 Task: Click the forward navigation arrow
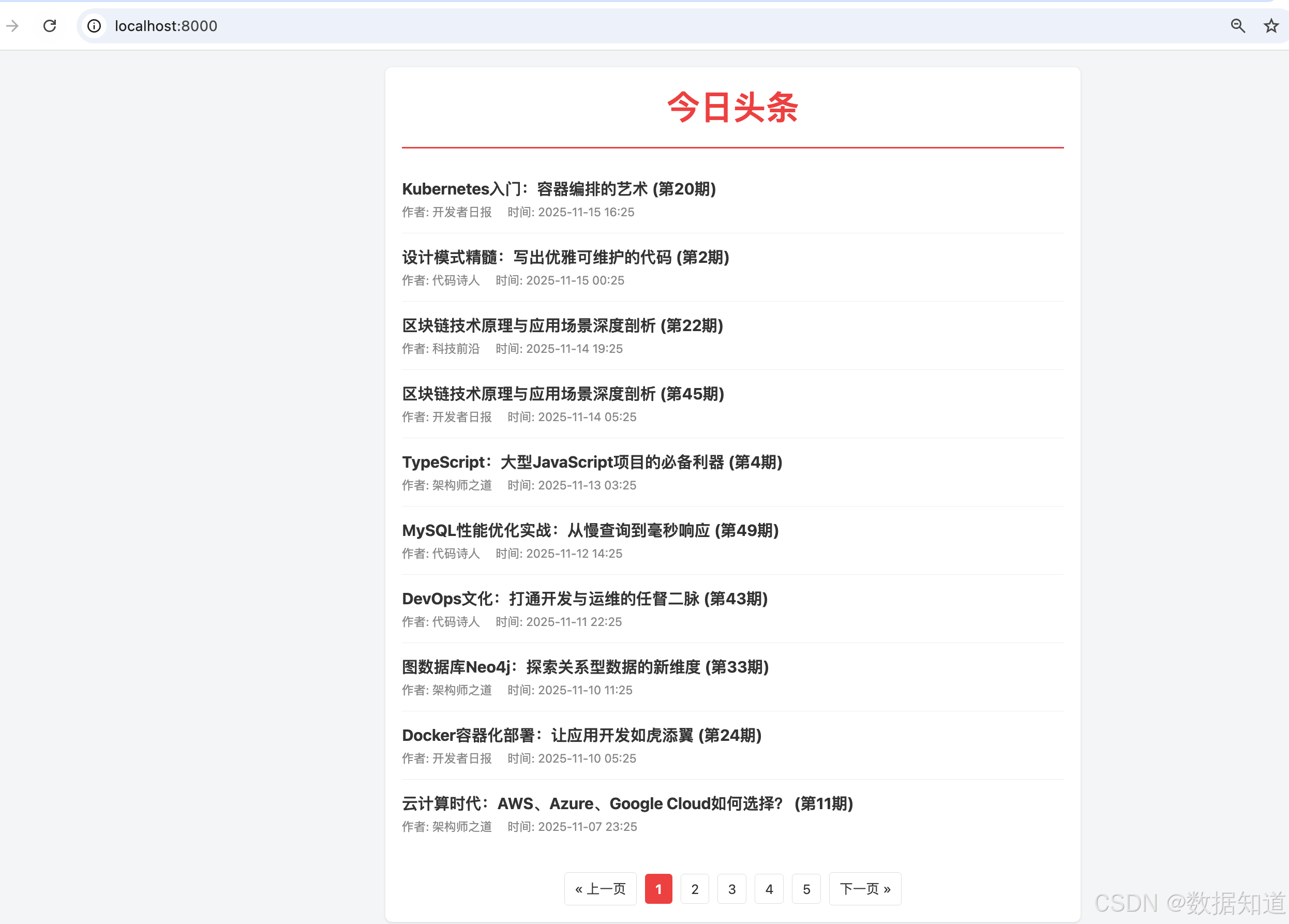point(12,25)
